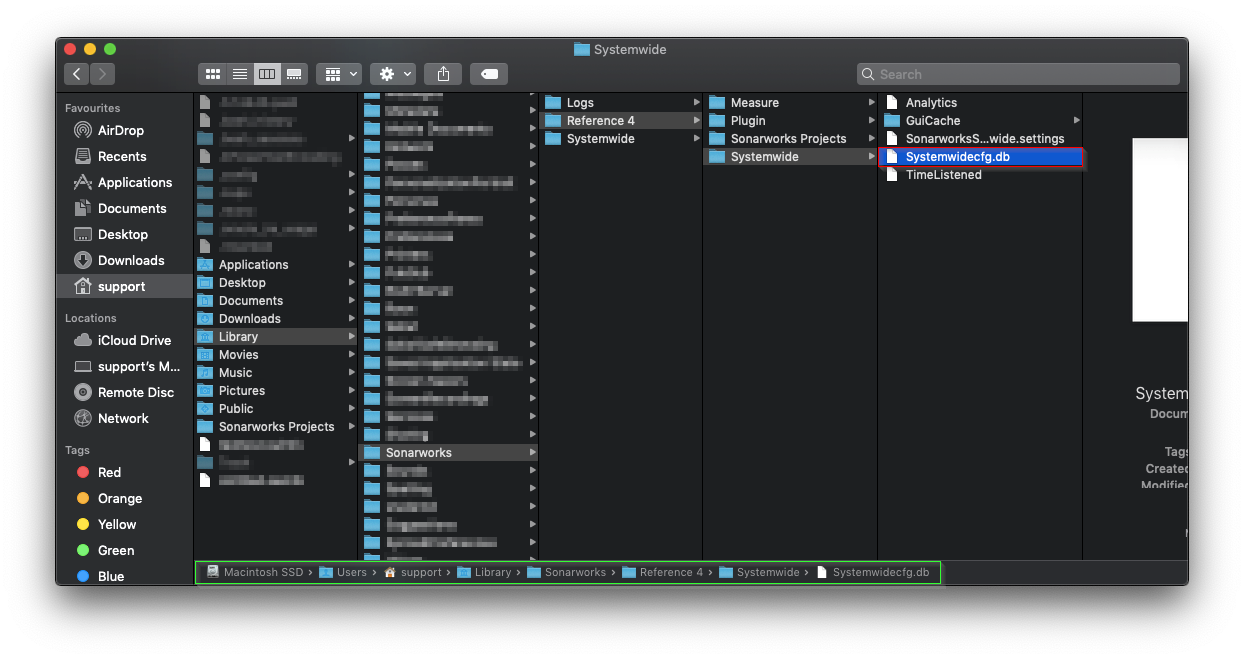Expand the Movies folder arrow
This screenshot has width=1244, height=659.
pyautogui.click(x=351, y=354)
